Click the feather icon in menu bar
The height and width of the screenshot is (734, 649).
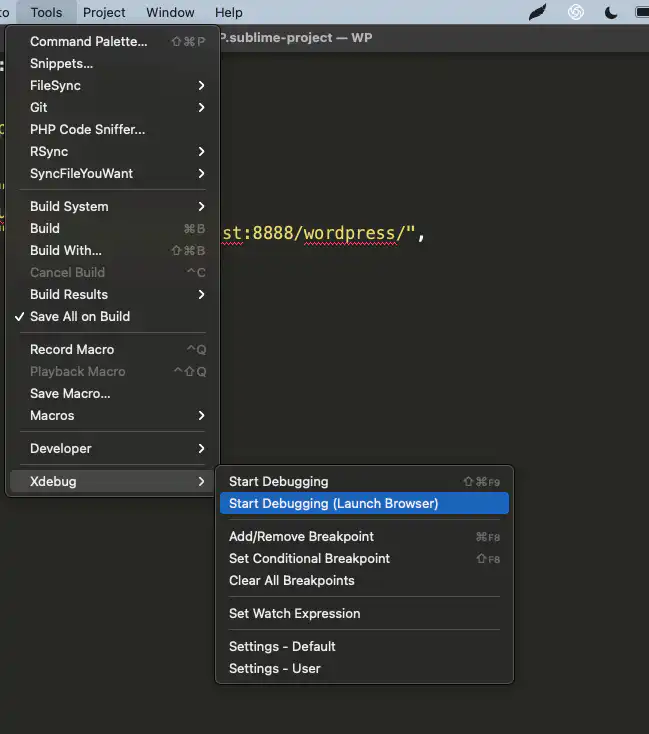(x=538, y=13)
